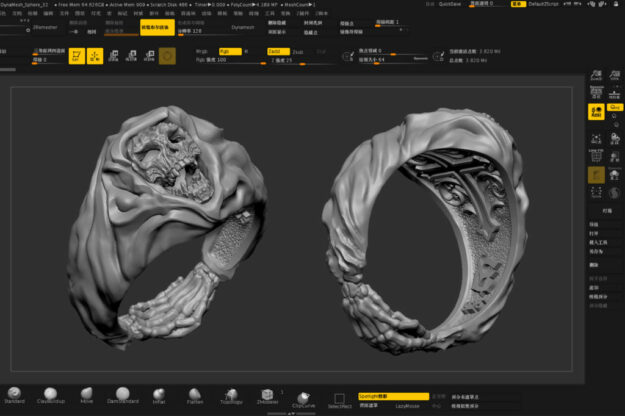Toggle the Rgb paint mode
The width and height of the screenshot is (625, 416).
(232, 50)
